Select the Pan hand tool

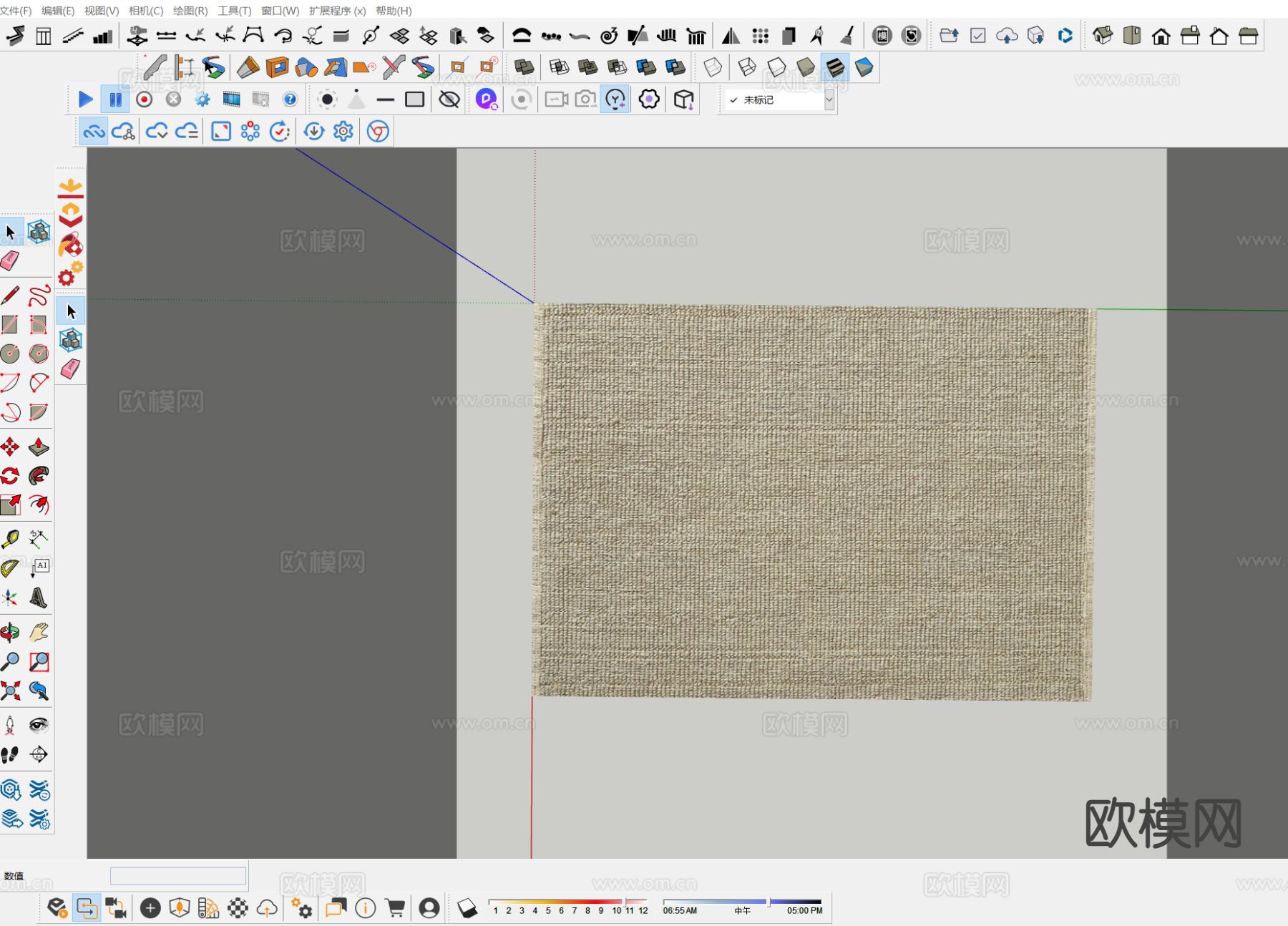(39, 633)
